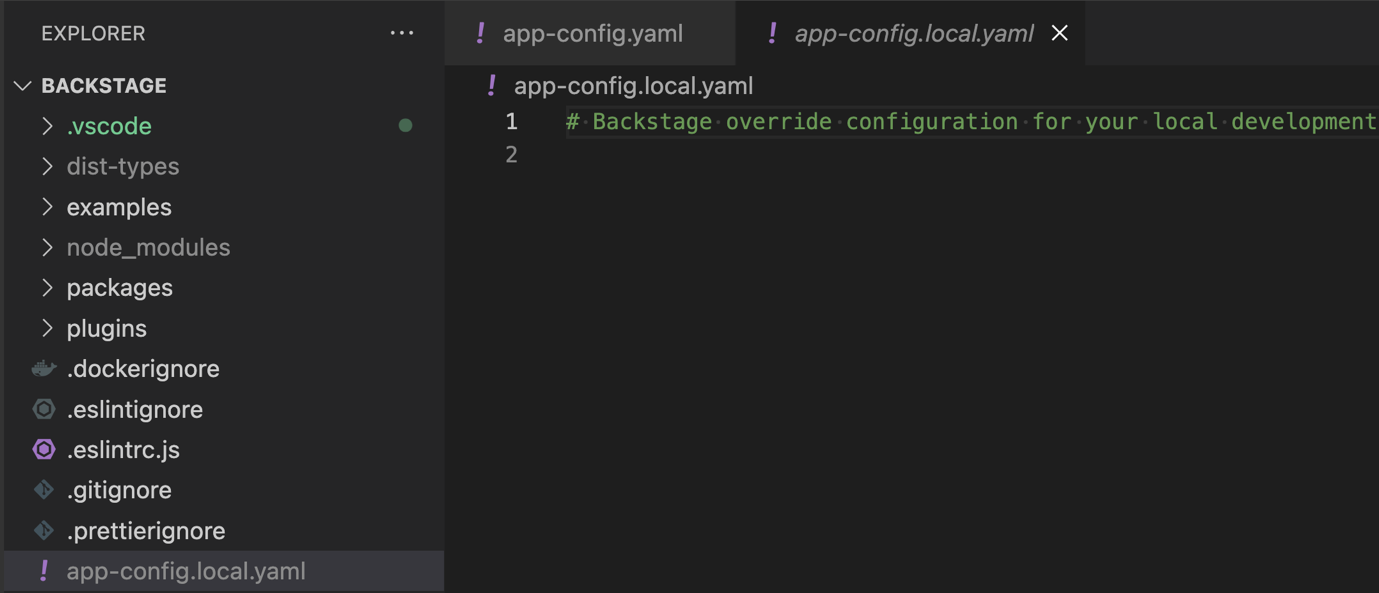The height and width of the screenshot is (593, 1379).
Task: Switch to the app-config.yaml tab
Action: click(592, 33)
